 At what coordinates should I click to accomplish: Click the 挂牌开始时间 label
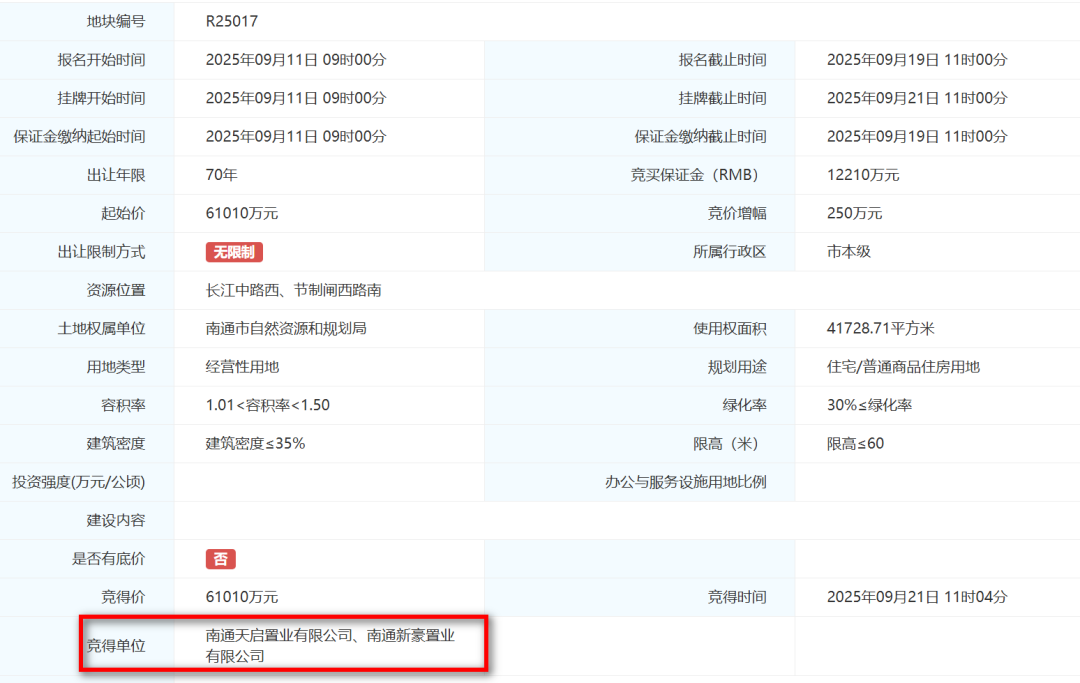coord(101,98)
